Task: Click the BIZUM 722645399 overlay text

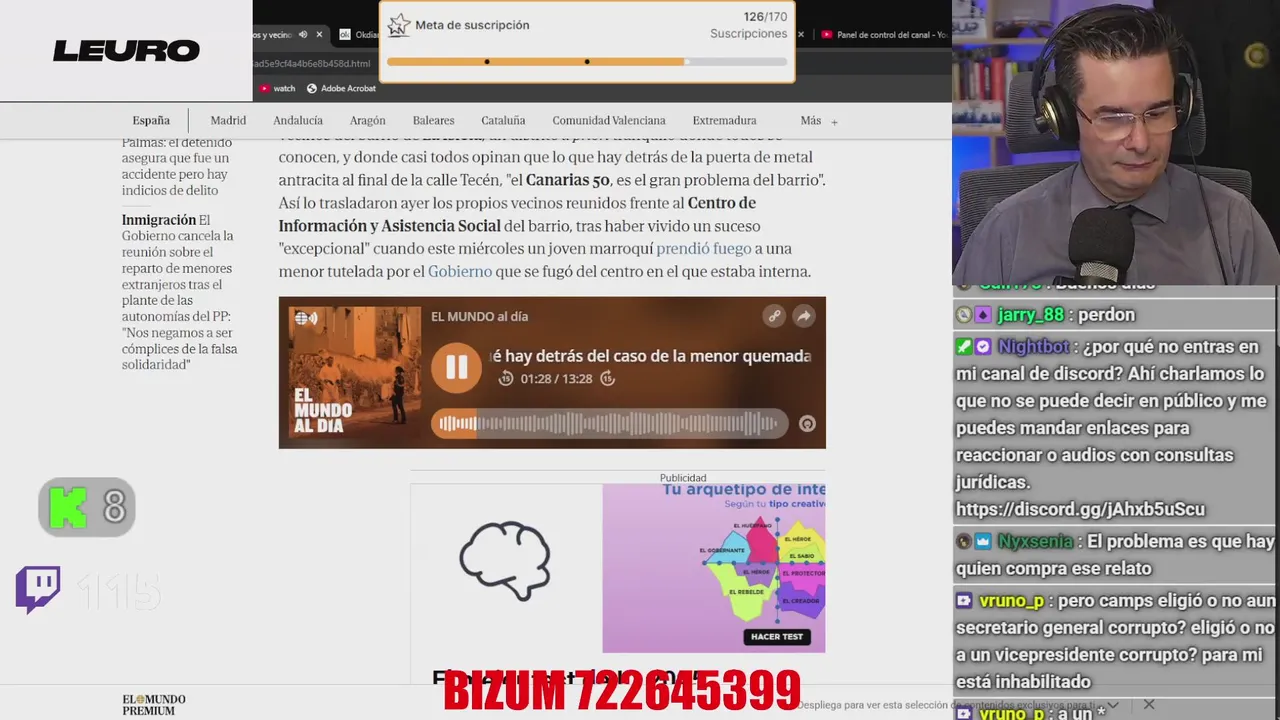Action: (622, 690)
